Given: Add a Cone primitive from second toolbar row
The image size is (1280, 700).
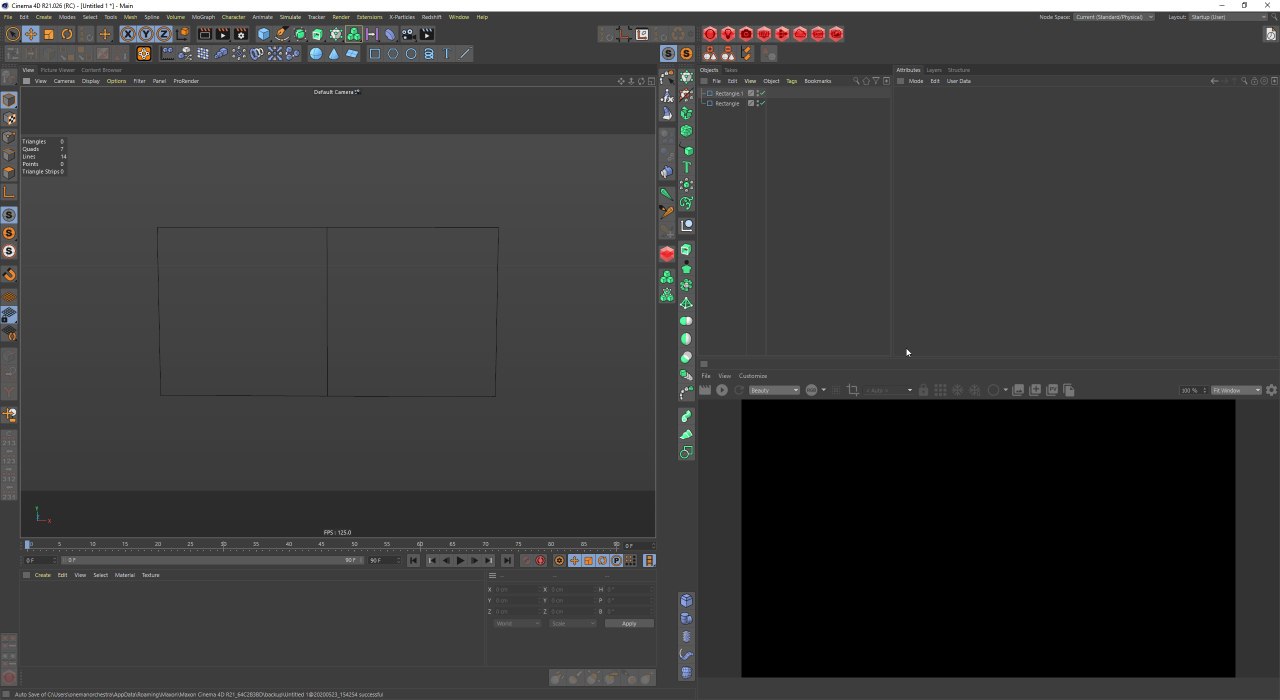Looking at the screenshot, I should (x=334, y=54).
